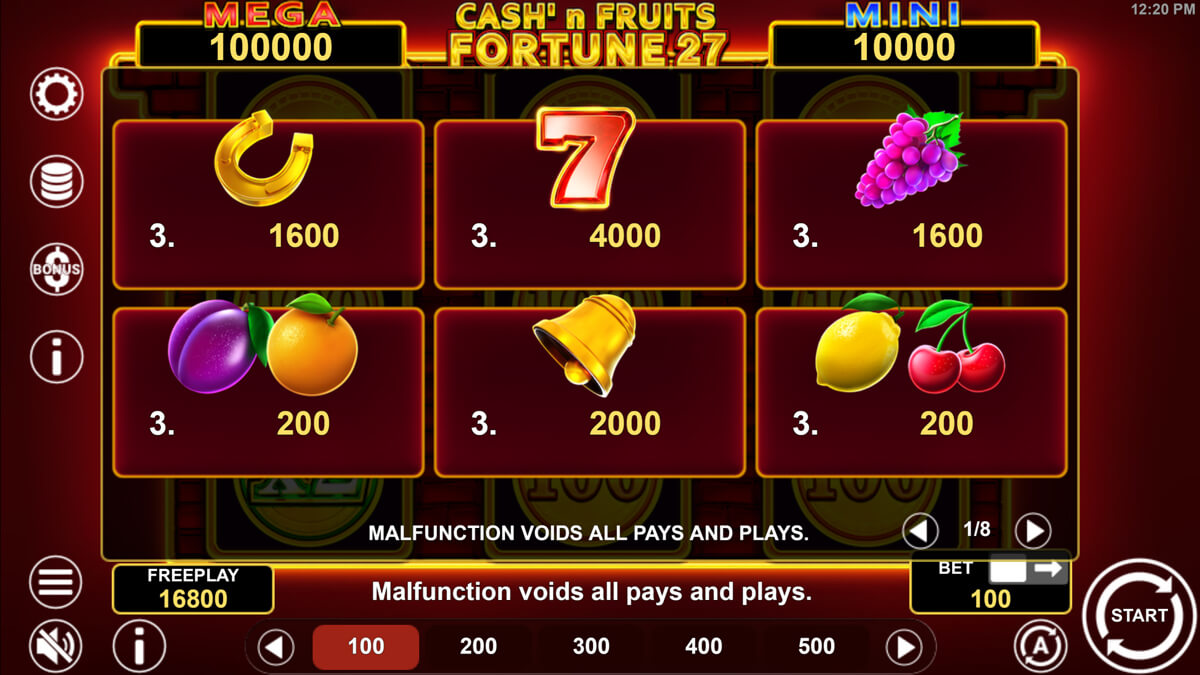Go to next paytable page arrow
The image size is (1200, 675).
coord(1033,531)
